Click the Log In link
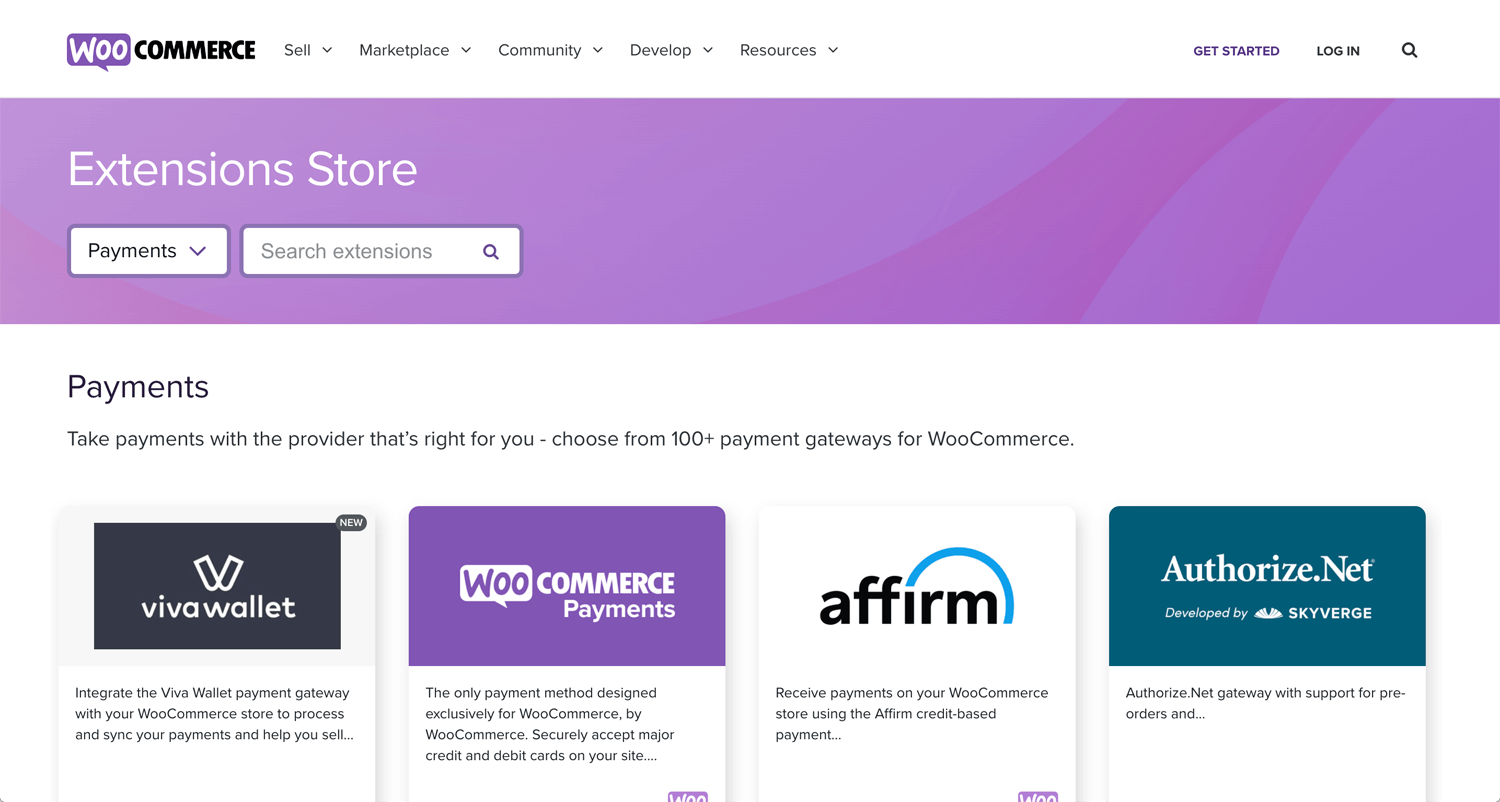Image resolution: width=1500 pixels, height=802 pixels. (1338, 51)
